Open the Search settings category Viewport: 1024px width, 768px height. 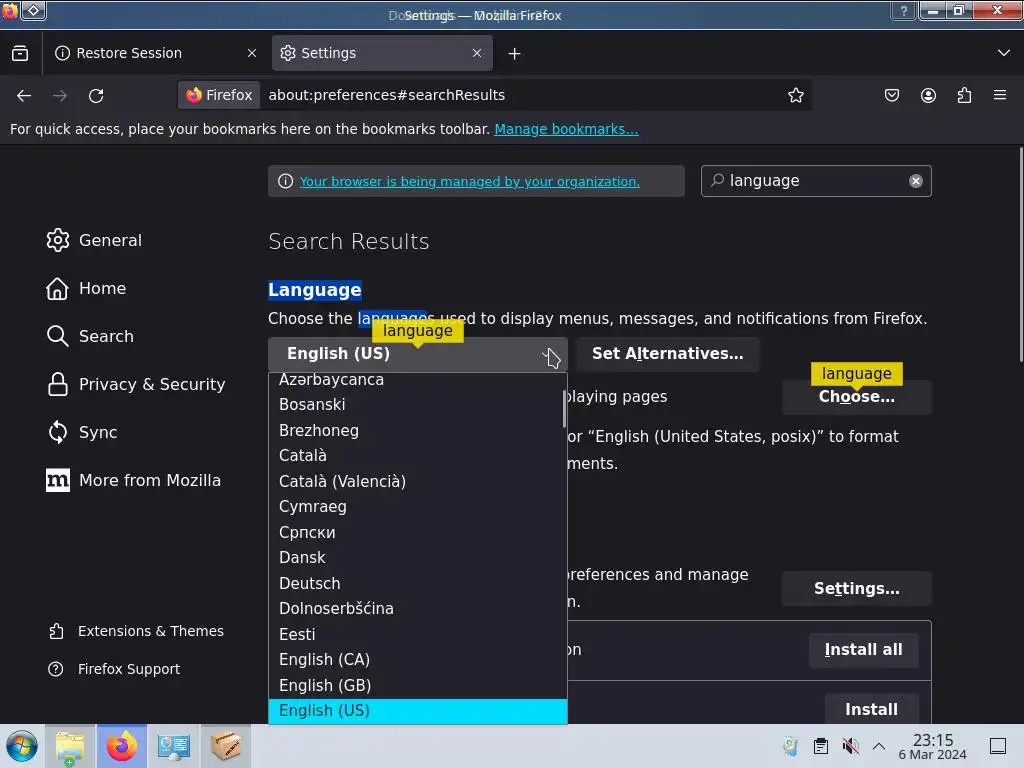pos(90,336)
